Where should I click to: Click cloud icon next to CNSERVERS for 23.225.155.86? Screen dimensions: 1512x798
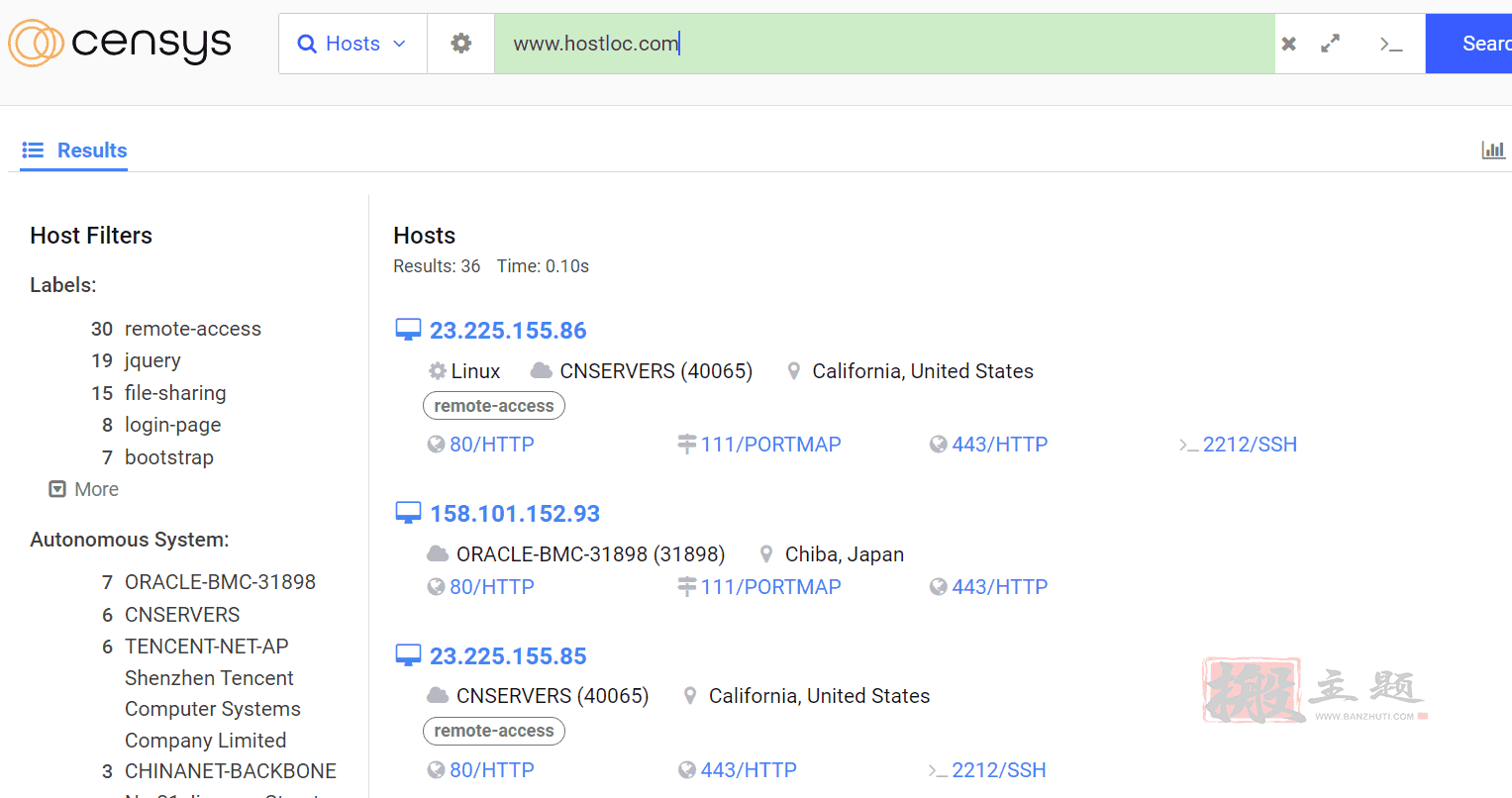(x=542, y=370)
